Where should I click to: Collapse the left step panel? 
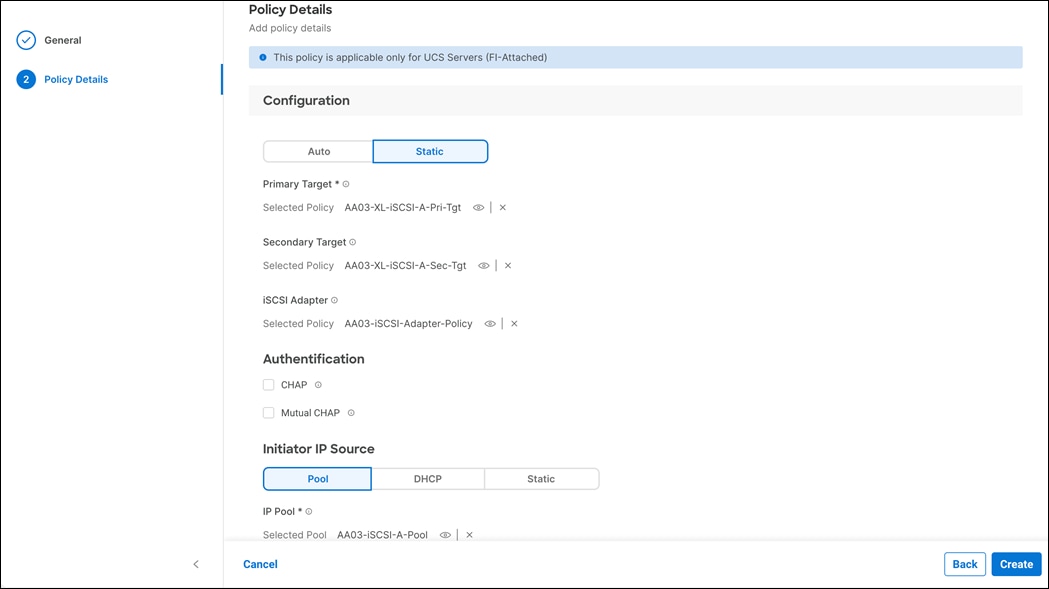point(196,564)
